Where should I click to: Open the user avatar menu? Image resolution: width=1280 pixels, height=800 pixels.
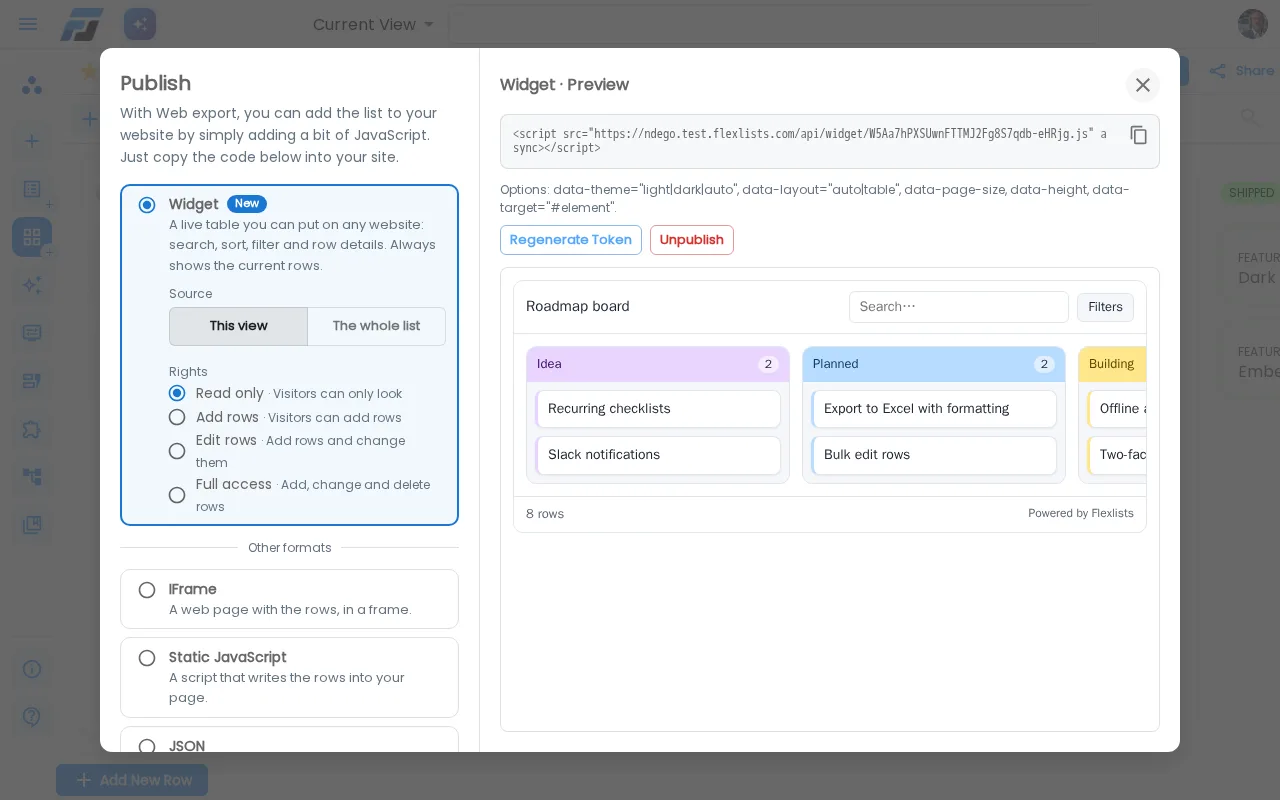1253,24
